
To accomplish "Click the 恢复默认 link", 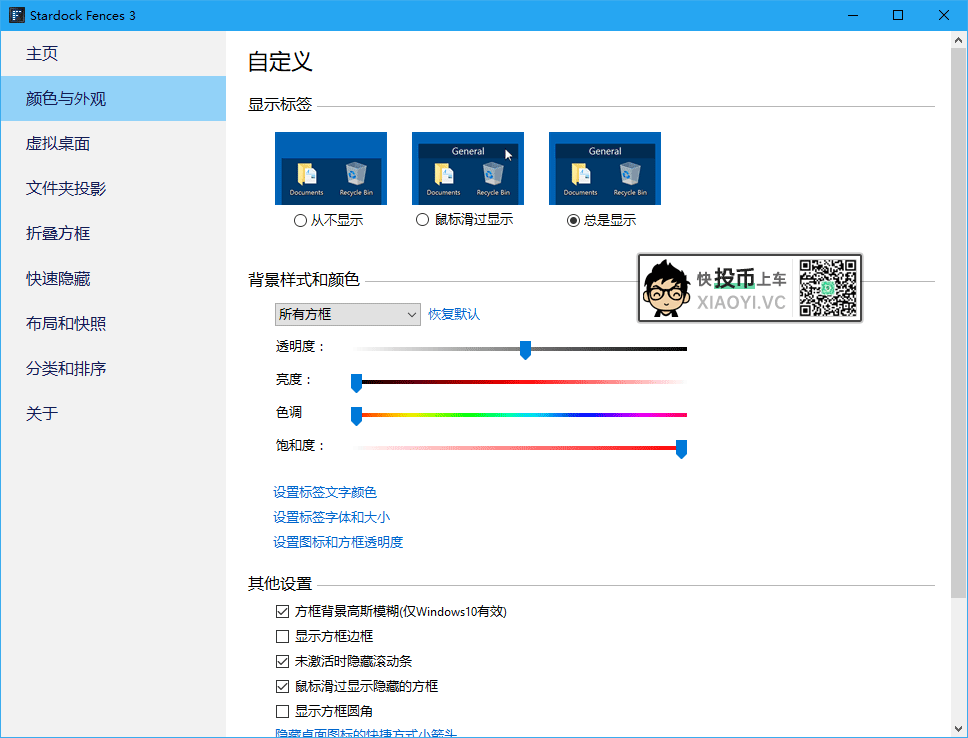I will [454, 314].
